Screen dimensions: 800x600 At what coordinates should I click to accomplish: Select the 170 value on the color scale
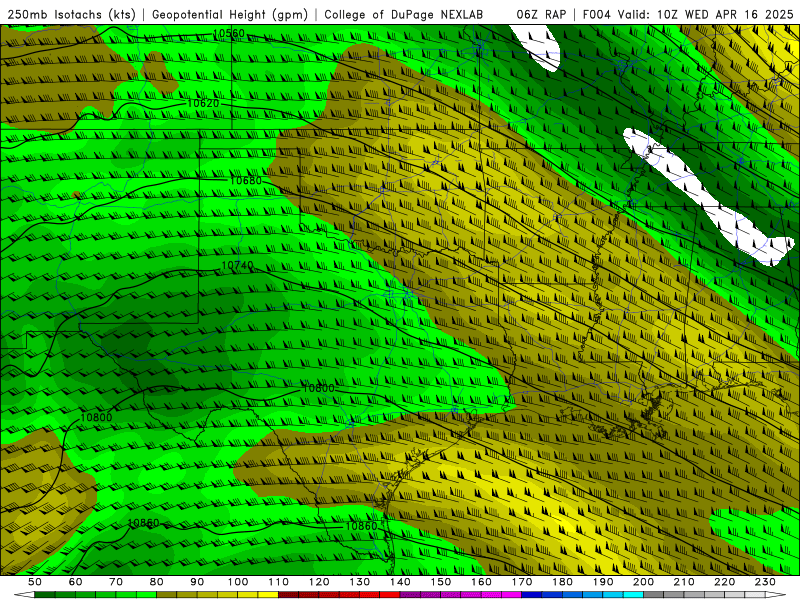[522, 582]
